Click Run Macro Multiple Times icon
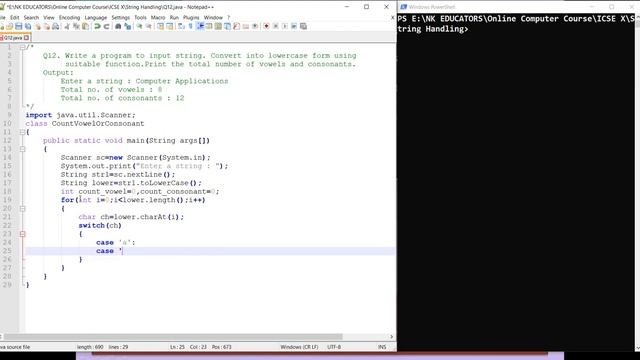 [294, 27]
